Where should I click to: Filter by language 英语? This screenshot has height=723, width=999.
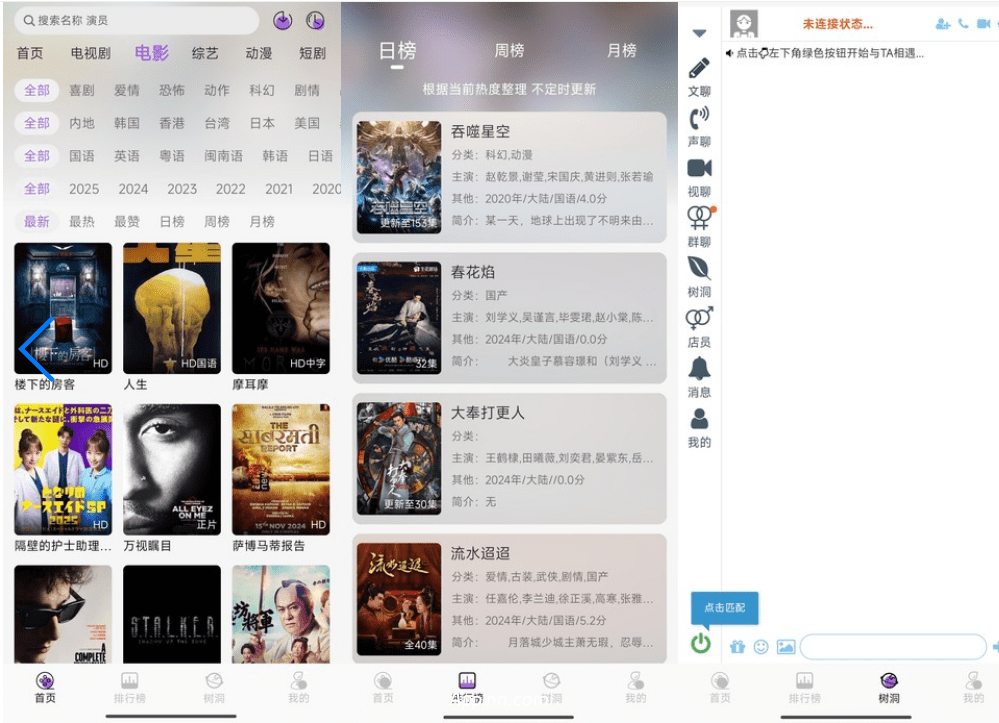click(127, 156)
